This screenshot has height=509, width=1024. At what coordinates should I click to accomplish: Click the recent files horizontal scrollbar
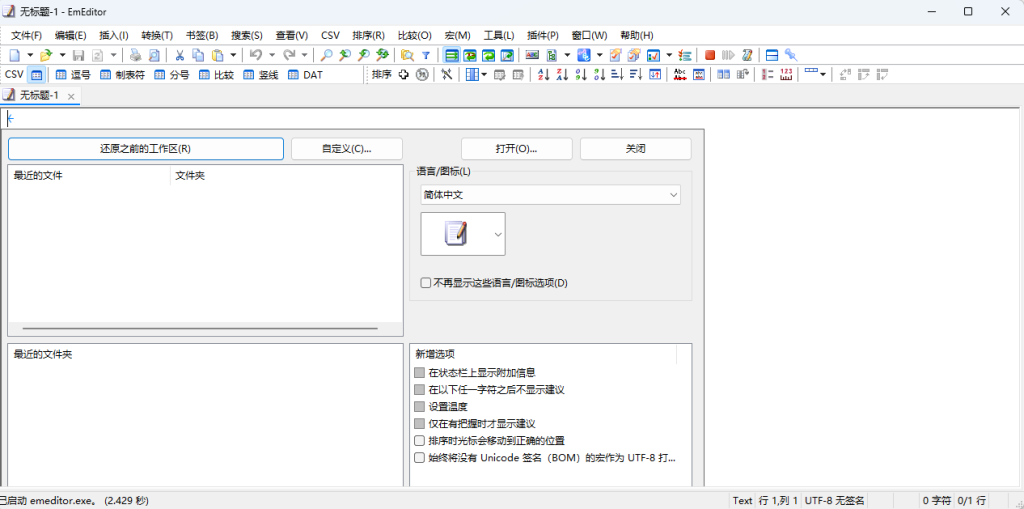pos(200,329)
